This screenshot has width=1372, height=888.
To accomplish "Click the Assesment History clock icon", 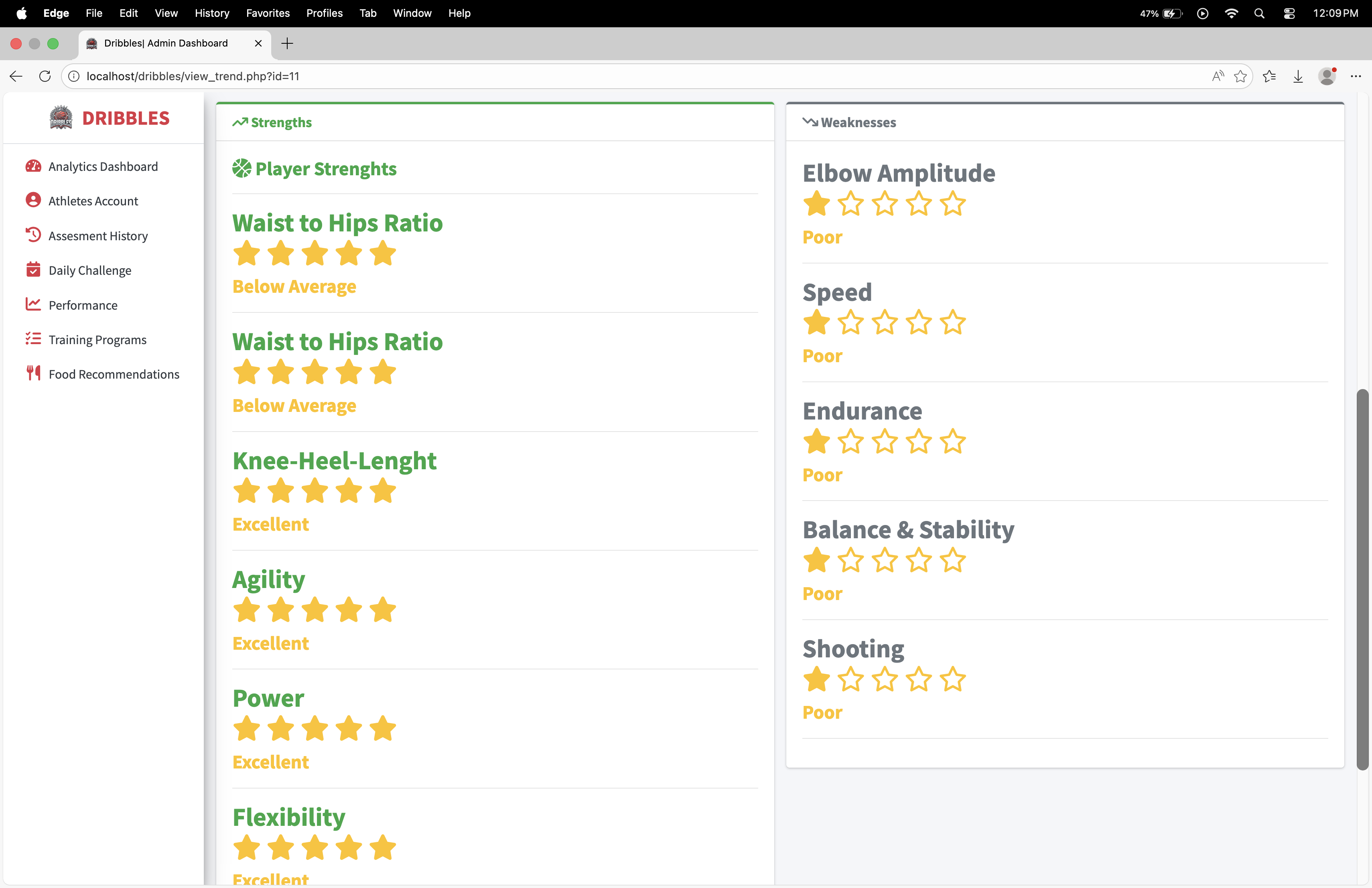I will tap(33, 235).
